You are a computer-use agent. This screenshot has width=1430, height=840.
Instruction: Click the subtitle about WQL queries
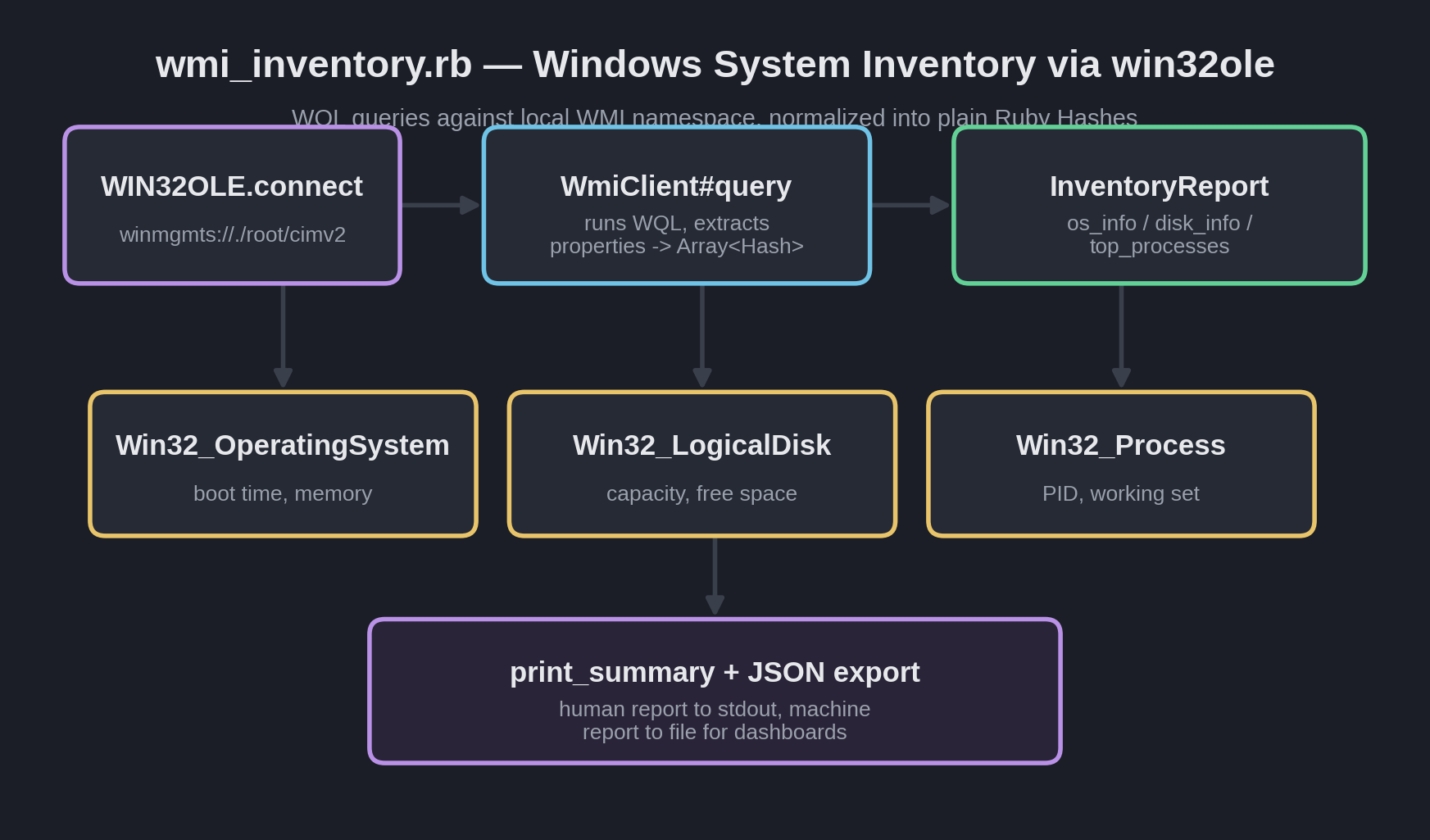(715, 117)
